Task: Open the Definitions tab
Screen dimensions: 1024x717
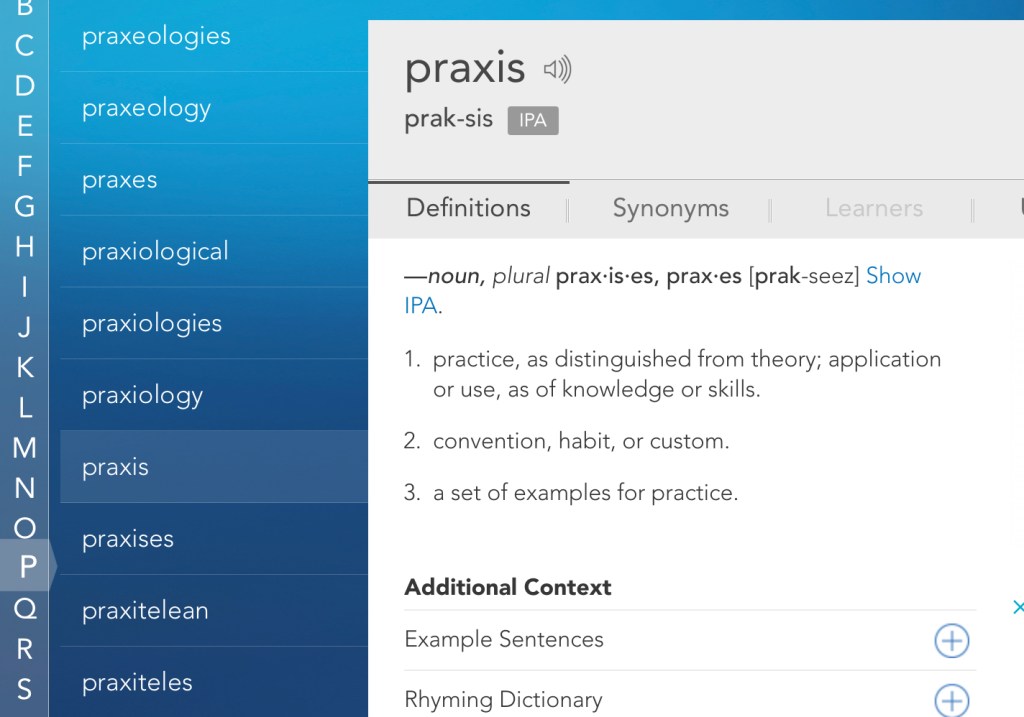Action: pos(468,208)
